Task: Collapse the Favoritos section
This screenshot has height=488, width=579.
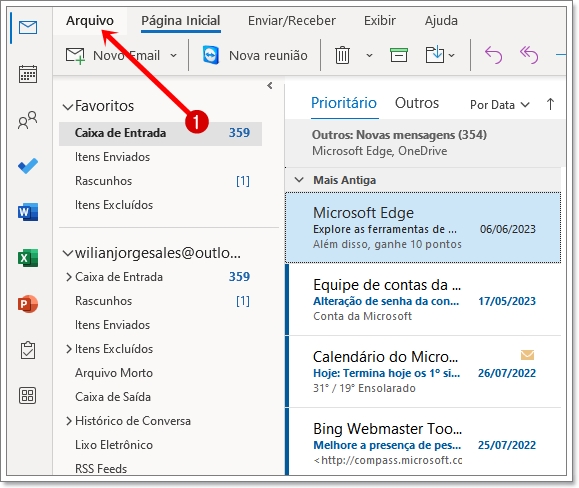Action: (68, 107)
